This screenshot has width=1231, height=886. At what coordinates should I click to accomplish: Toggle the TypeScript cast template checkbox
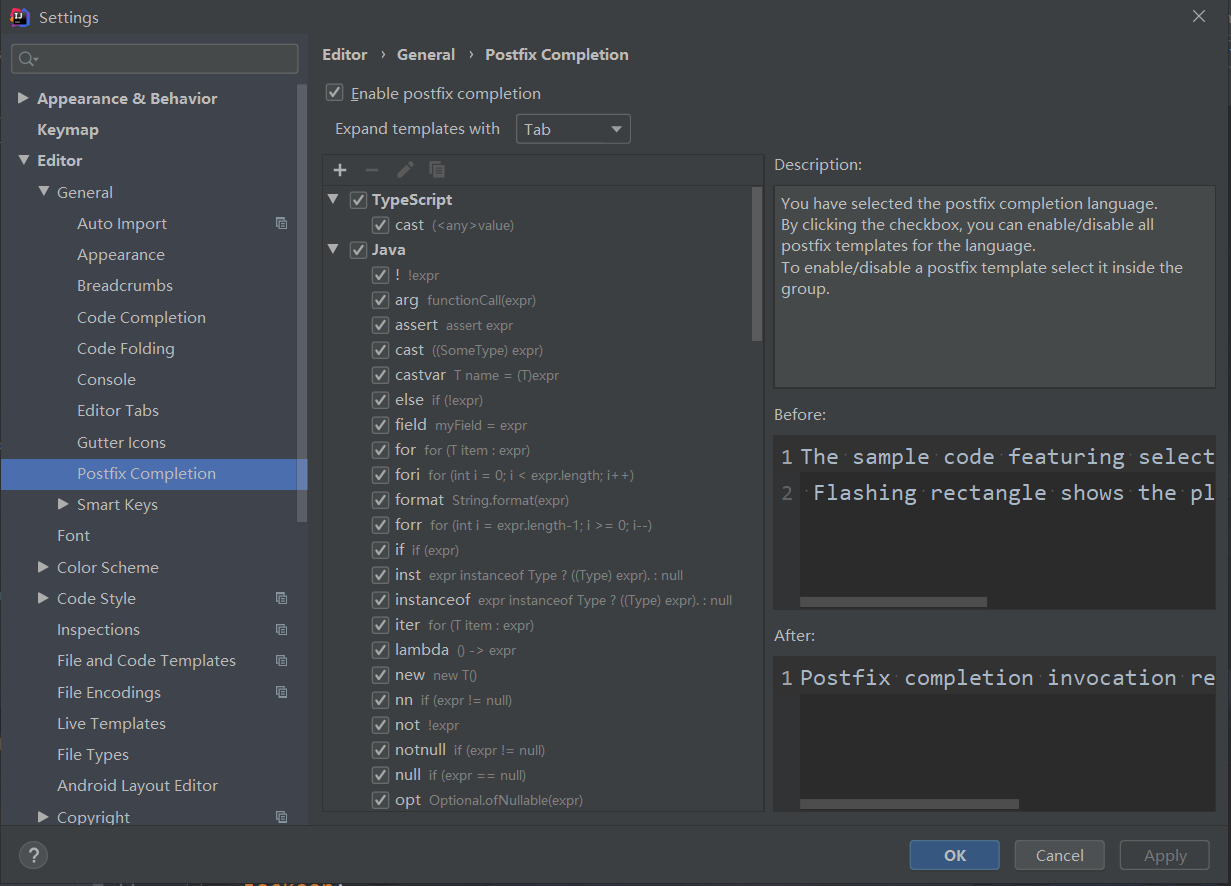click(x=380, y=225)
